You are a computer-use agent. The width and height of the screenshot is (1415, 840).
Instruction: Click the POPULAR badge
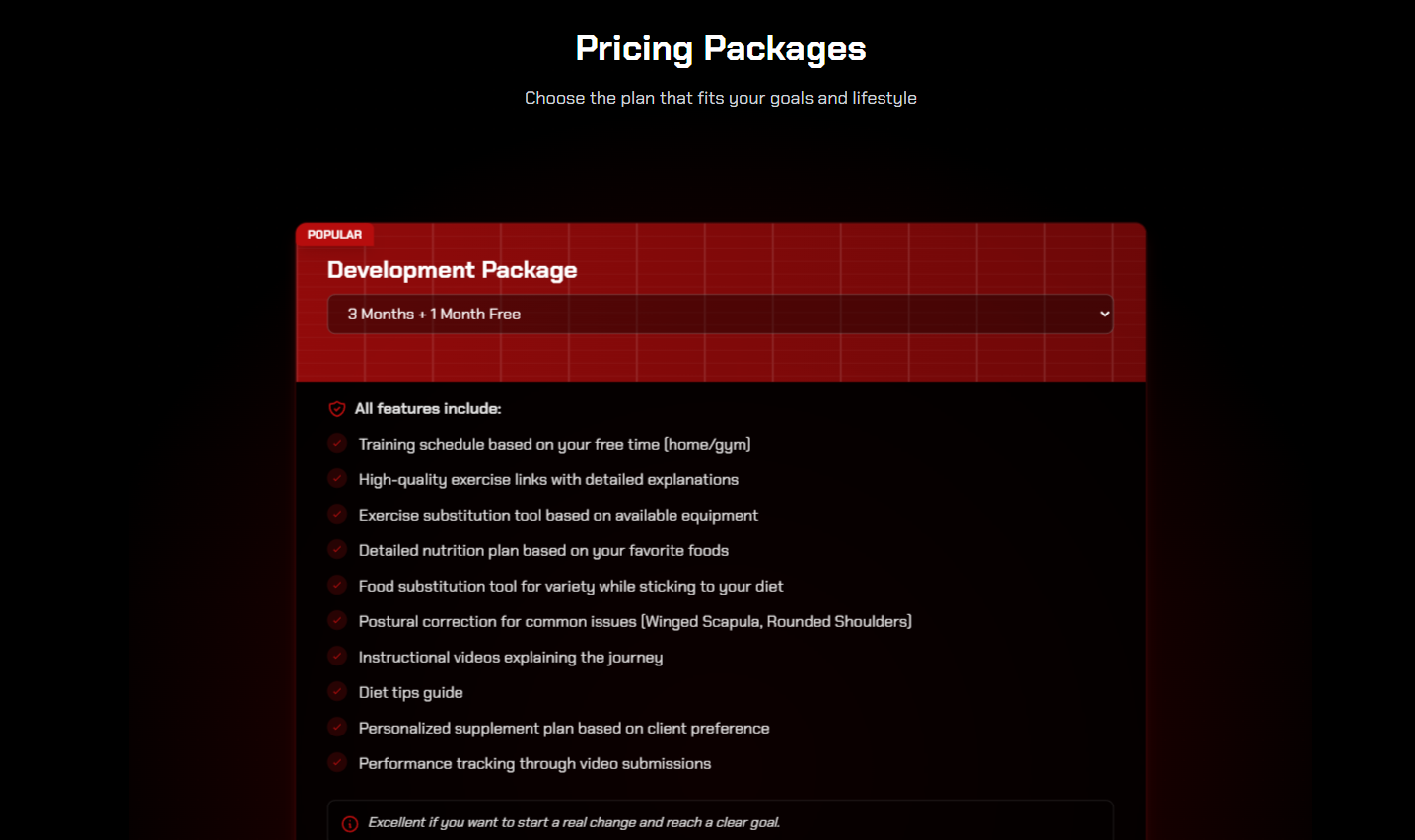[334, 235]
